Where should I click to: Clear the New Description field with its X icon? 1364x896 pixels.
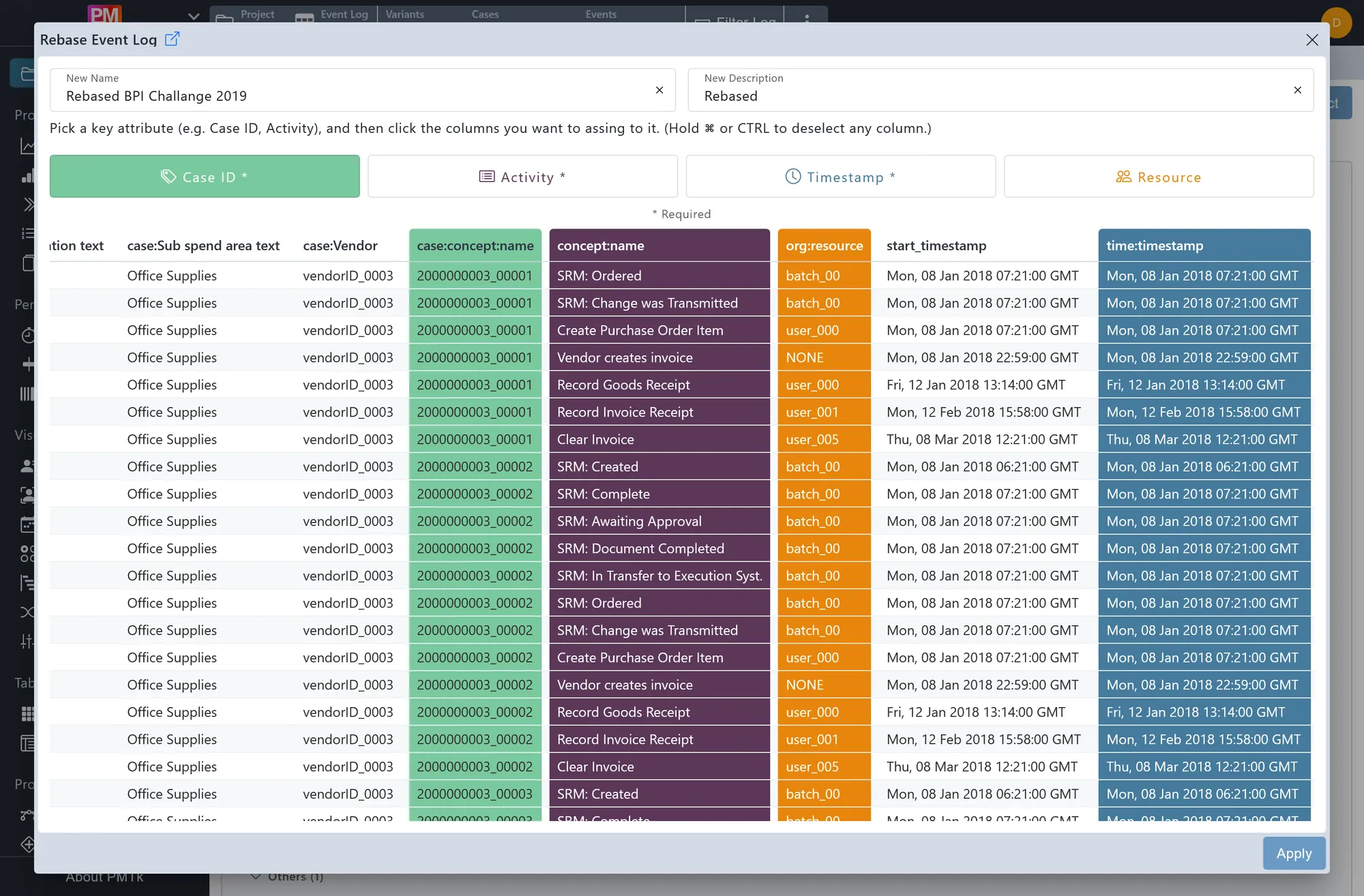1297,90
